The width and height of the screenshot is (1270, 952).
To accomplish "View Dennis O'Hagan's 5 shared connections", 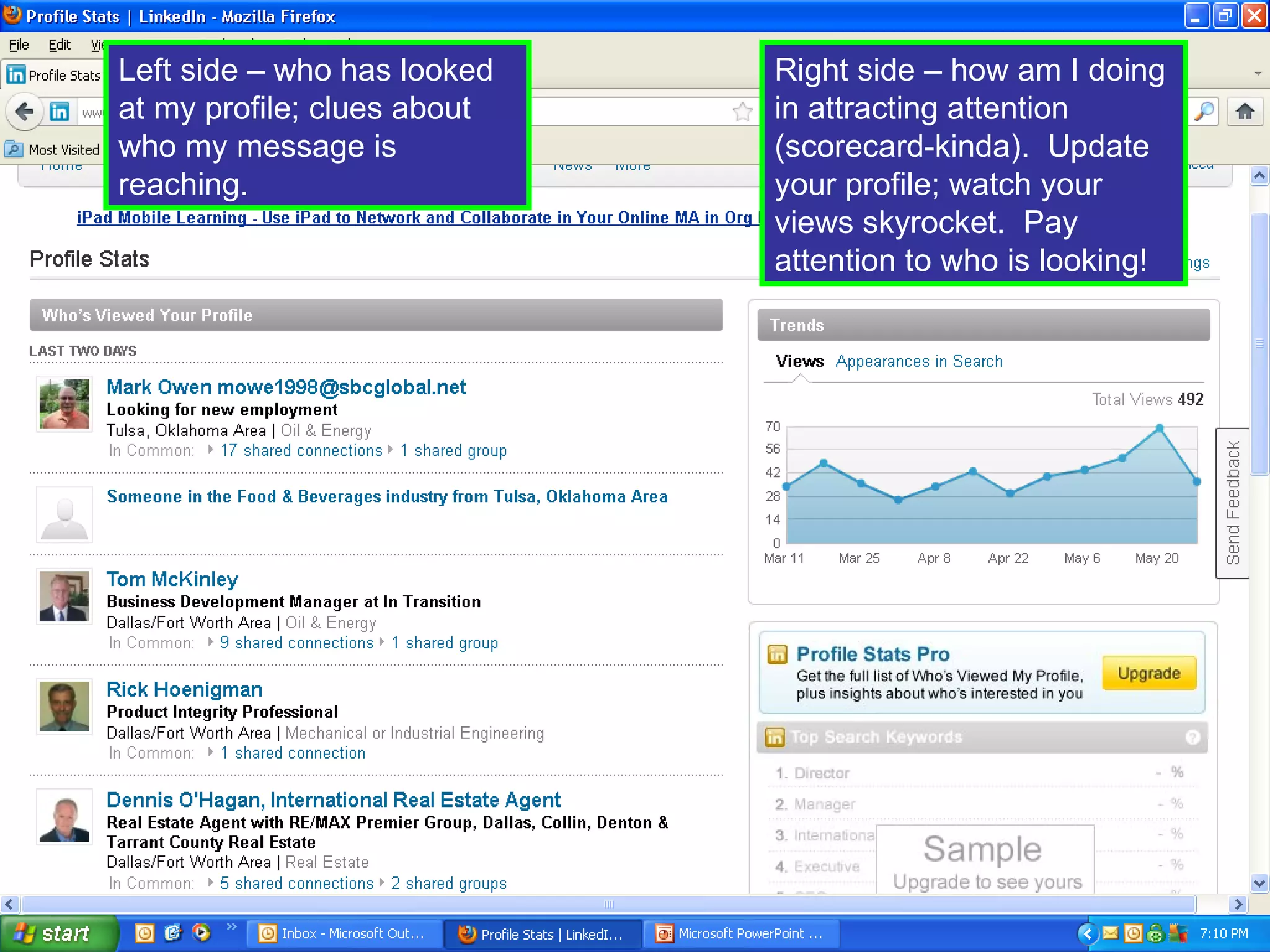I will [x=296, y=883].
